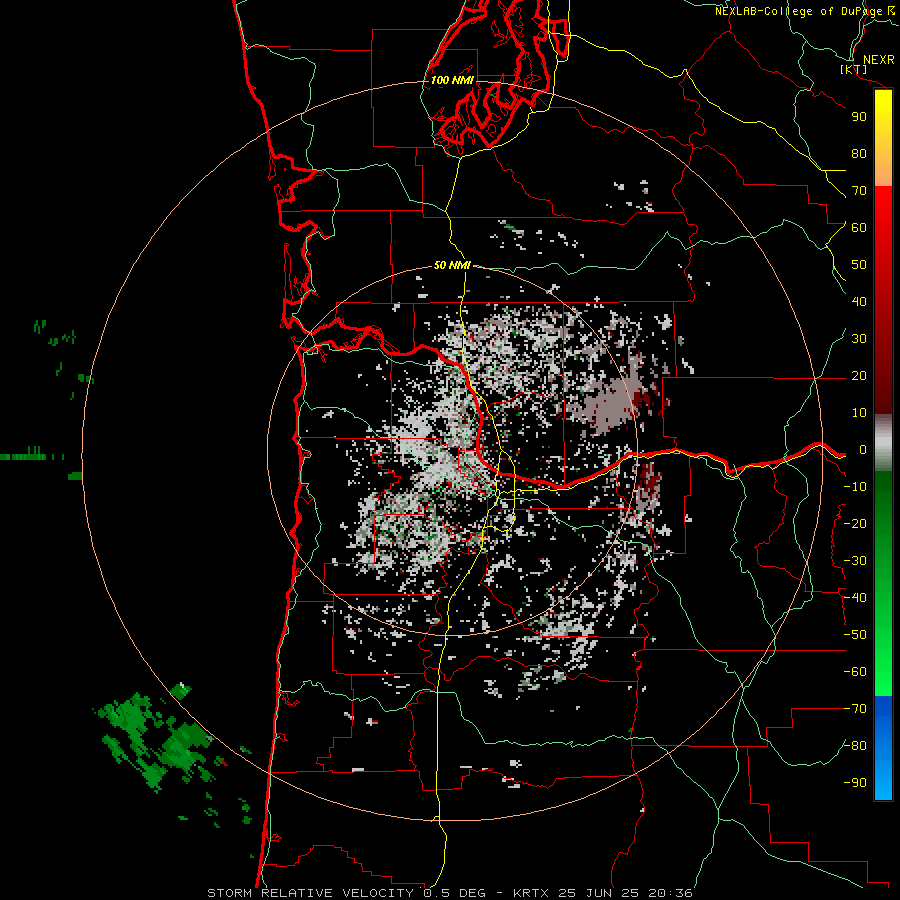The width and height of the screenshot is (900, 900).
Task: Select the light blue bottom segment of color bar
Action: coord(883,778)
